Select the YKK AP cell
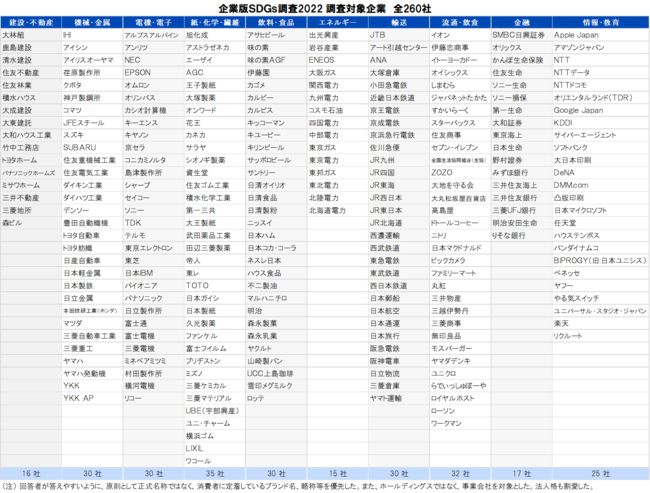Screen dimensions: 650x493 coord(92,398)
